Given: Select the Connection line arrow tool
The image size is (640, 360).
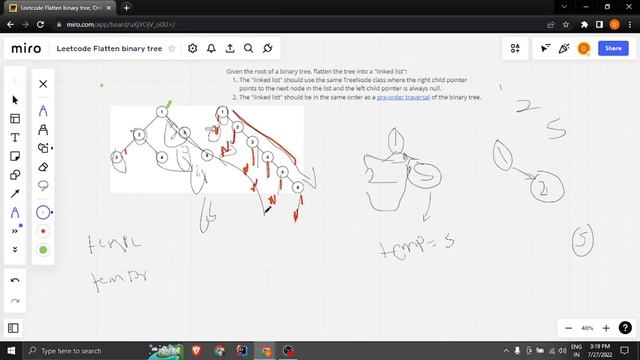Looking at the screenshot, I should pos(15,193).
